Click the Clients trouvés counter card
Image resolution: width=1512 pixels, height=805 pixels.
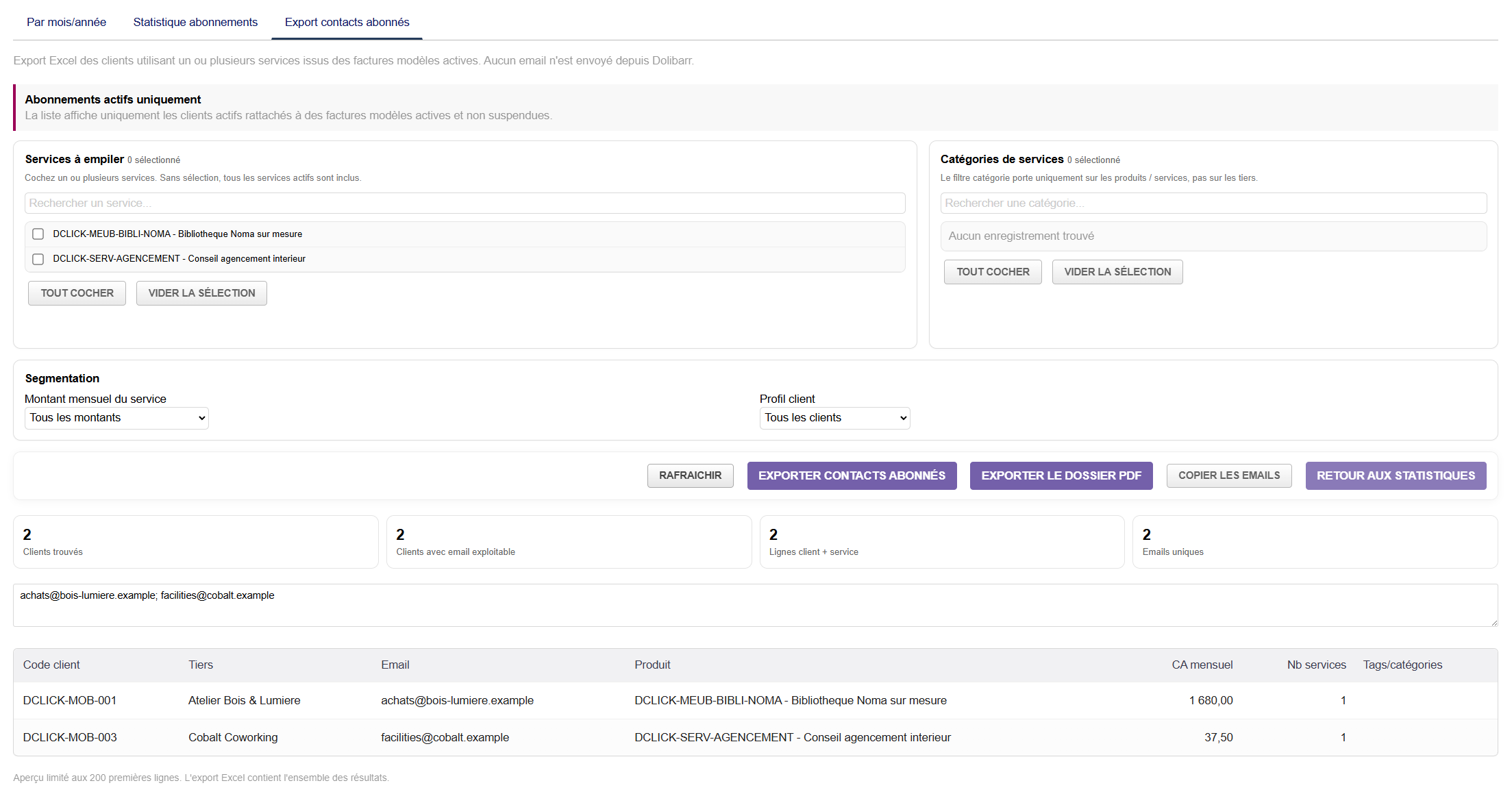[196, 542]
